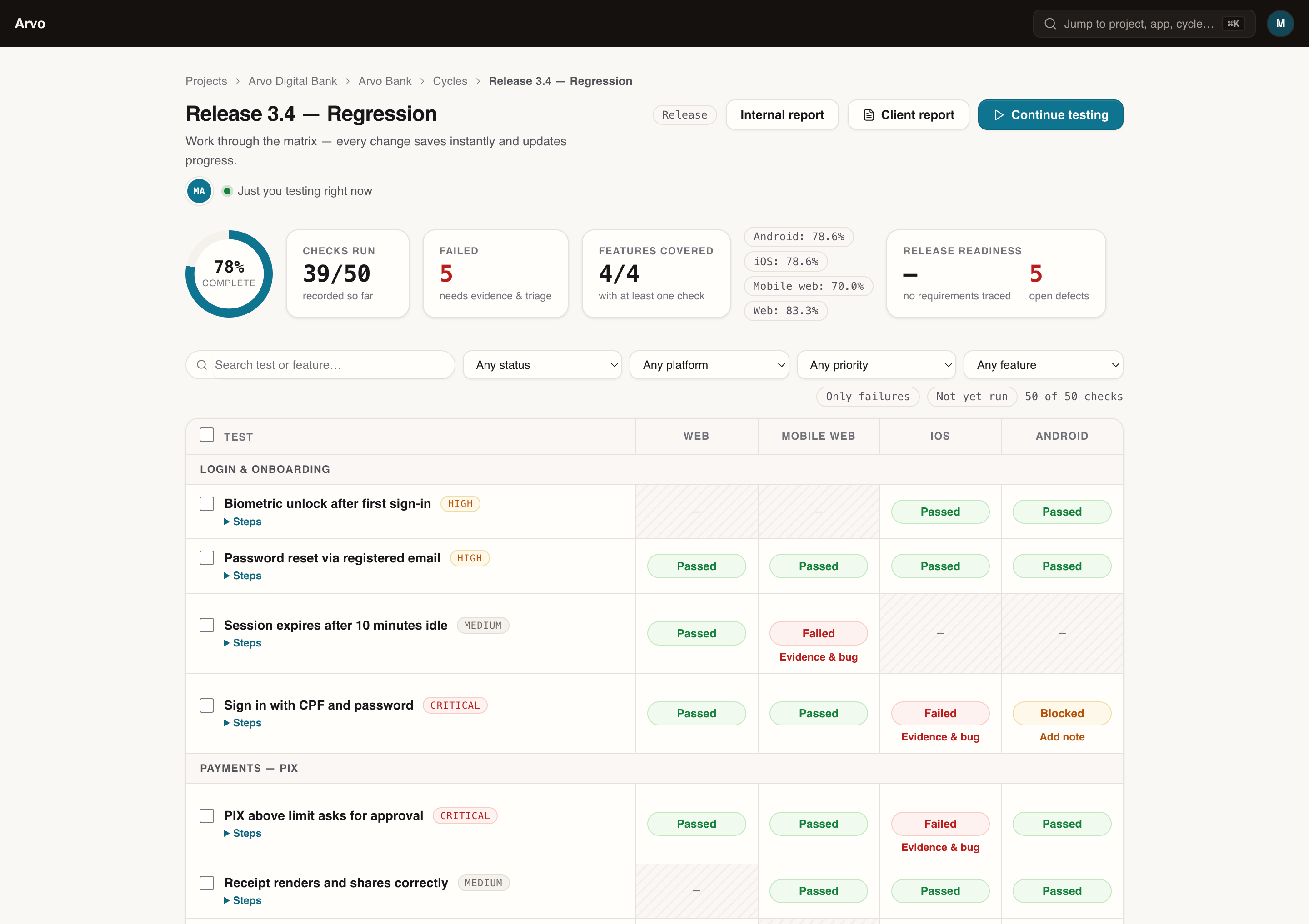Image resolution: width=1309 pixels, height=924 pixels.
Task: Click the green live-testing status dot
Action: (x=227, y=191)
